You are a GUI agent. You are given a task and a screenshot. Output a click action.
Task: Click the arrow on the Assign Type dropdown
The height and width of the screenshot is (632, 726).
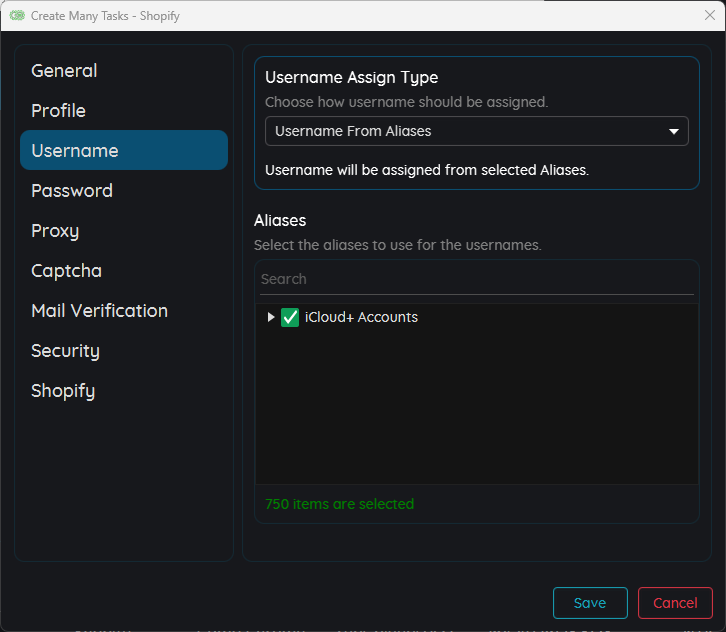(x=673, y=131)
